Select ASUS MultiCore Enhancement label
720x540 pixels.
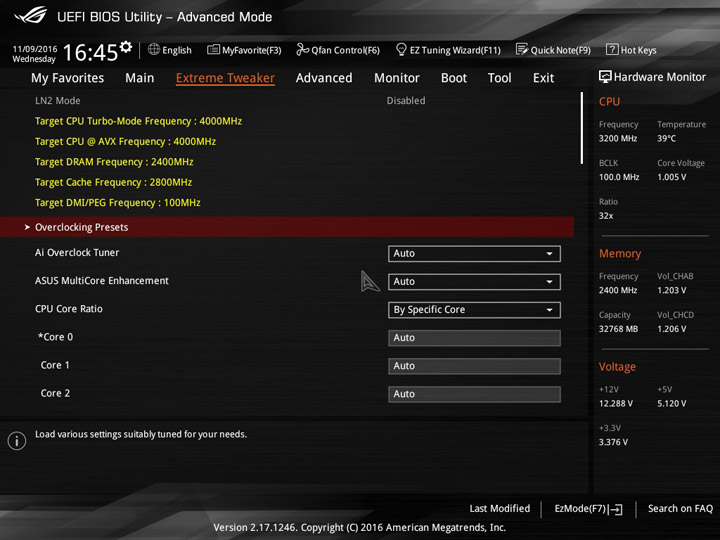tap(101, 281)
